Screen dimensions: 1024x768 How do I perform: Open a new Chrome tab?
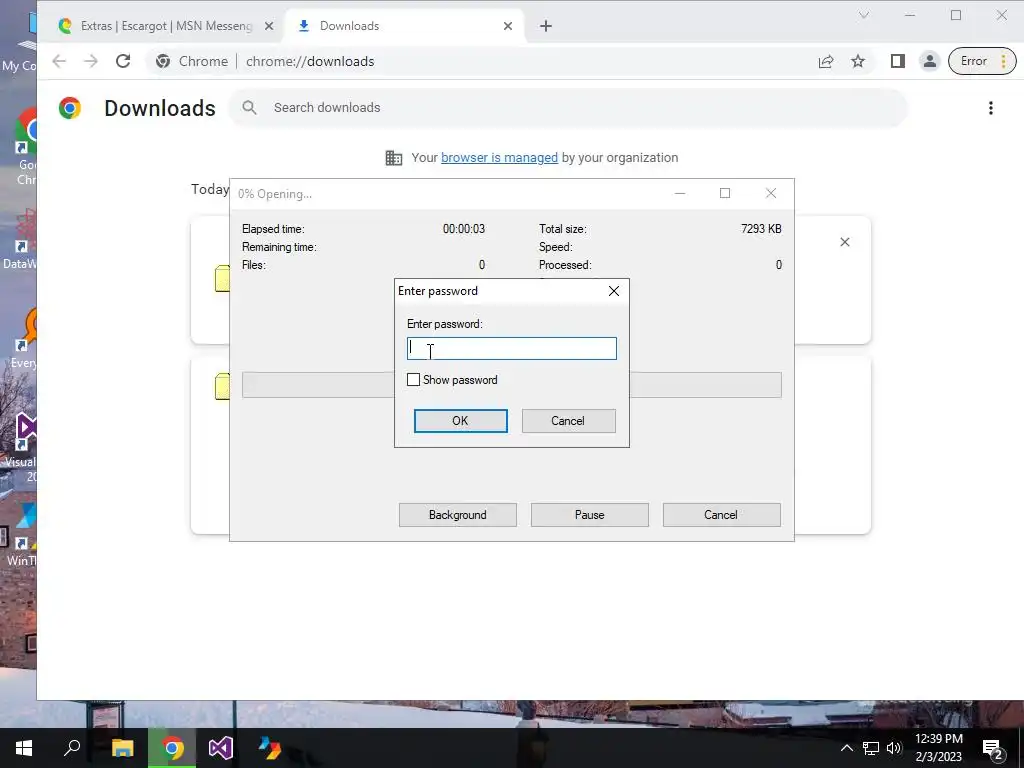point(546,26)
